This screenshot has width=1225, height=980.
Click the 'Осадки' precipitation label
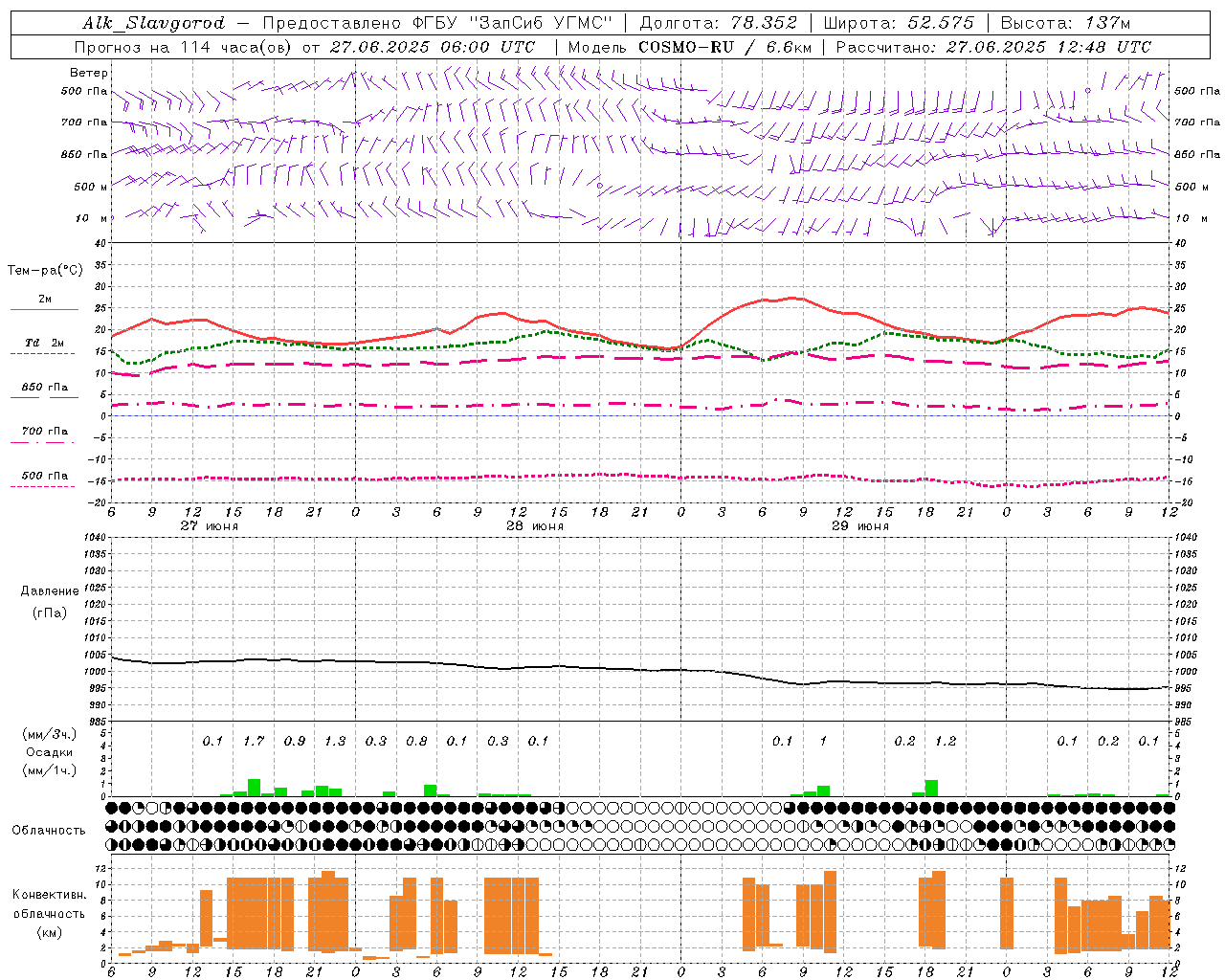pyautogui.click(x=50, y=752)
